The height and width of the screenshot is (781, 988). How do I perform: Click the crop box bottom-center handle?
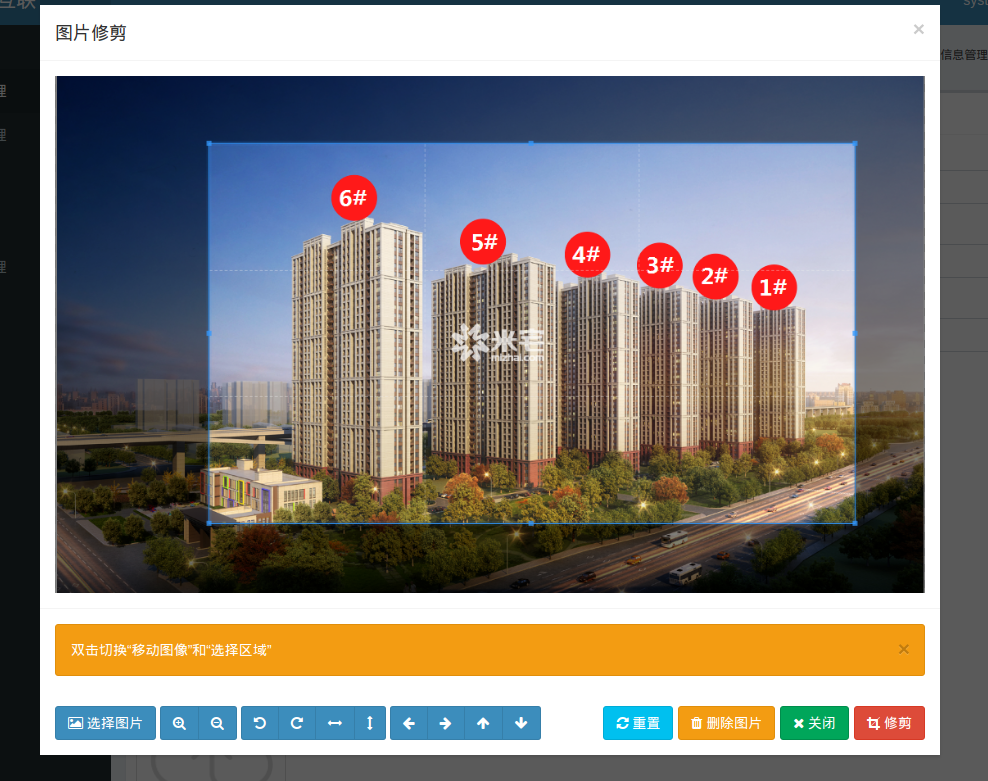(531, 522)
